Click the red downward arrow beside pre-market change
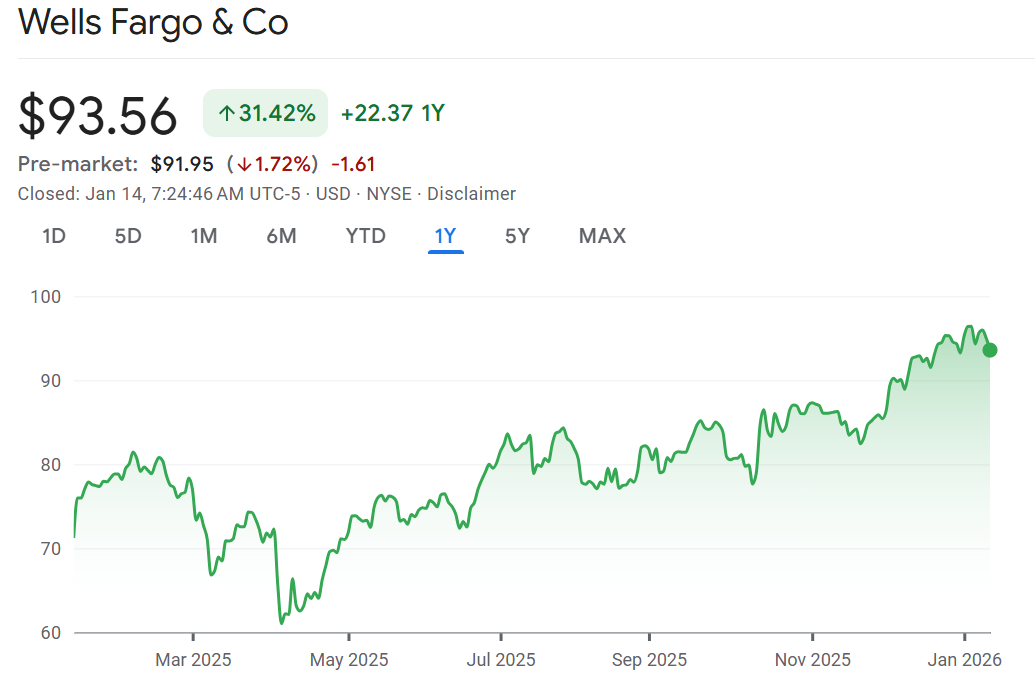The height and width of the screenshot is (685, 1035). click(x=244, y=163)
